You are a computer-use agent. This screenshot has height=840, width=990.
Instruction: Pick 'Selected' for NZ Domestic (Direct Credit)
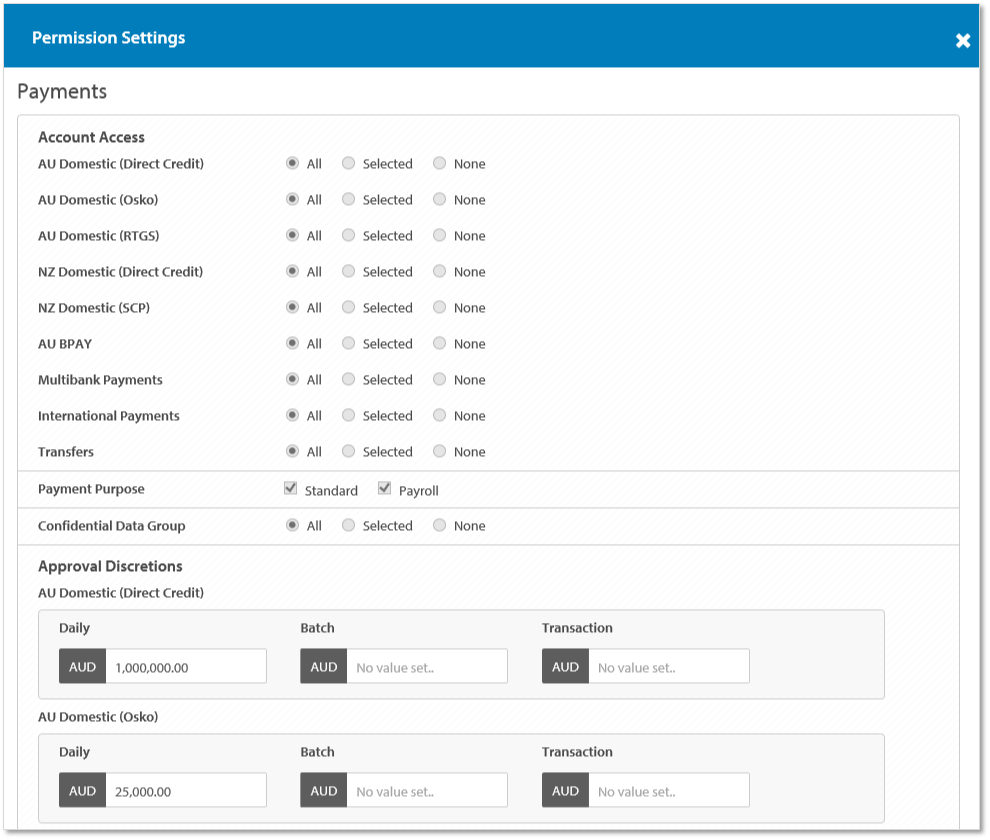tap(348, 272)
